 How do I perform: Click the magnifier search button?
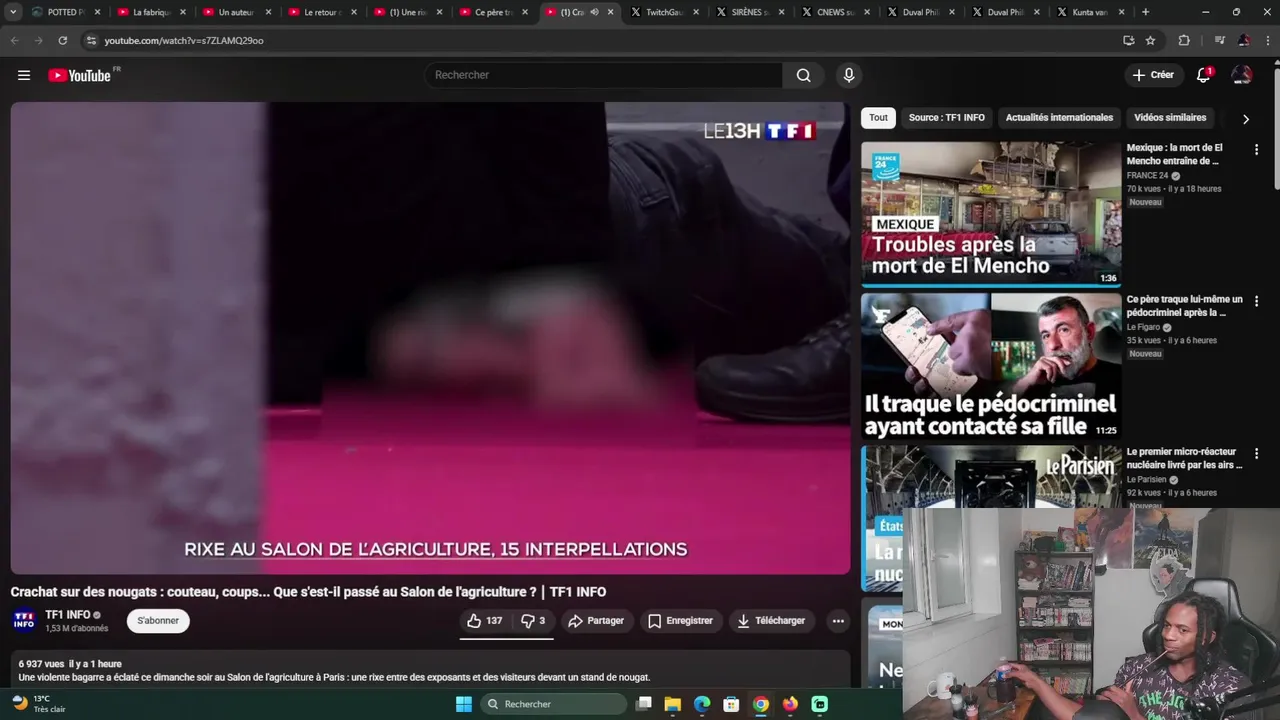[804, 75]
